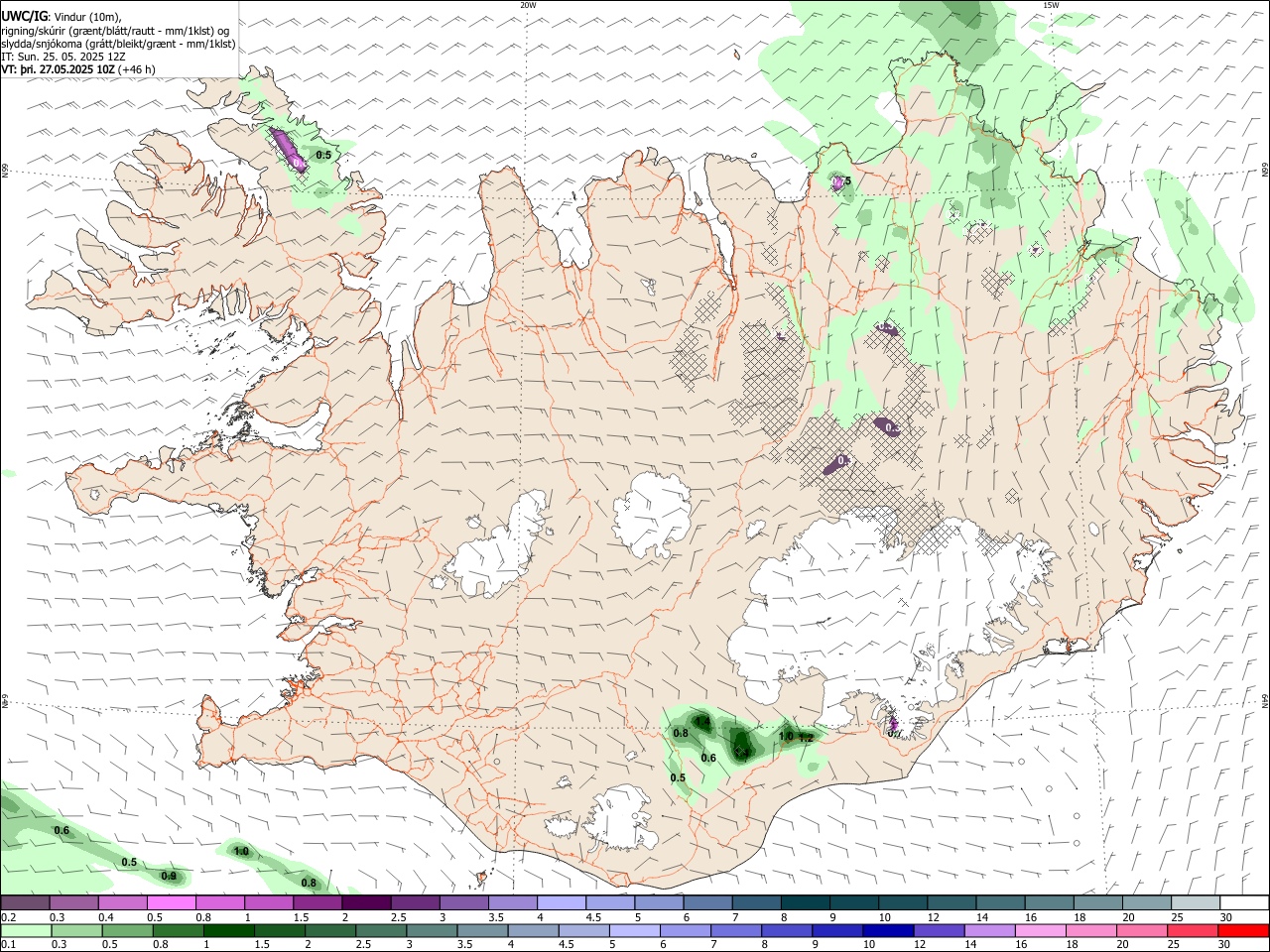
Task: Click the 1.2 rain value in the south
Action: (x=806, y=738)
